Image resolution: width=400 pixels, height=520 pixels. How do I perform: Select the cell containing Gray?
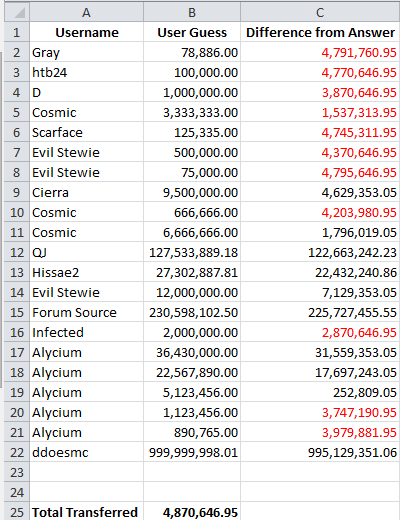click(x=86, y=52)
